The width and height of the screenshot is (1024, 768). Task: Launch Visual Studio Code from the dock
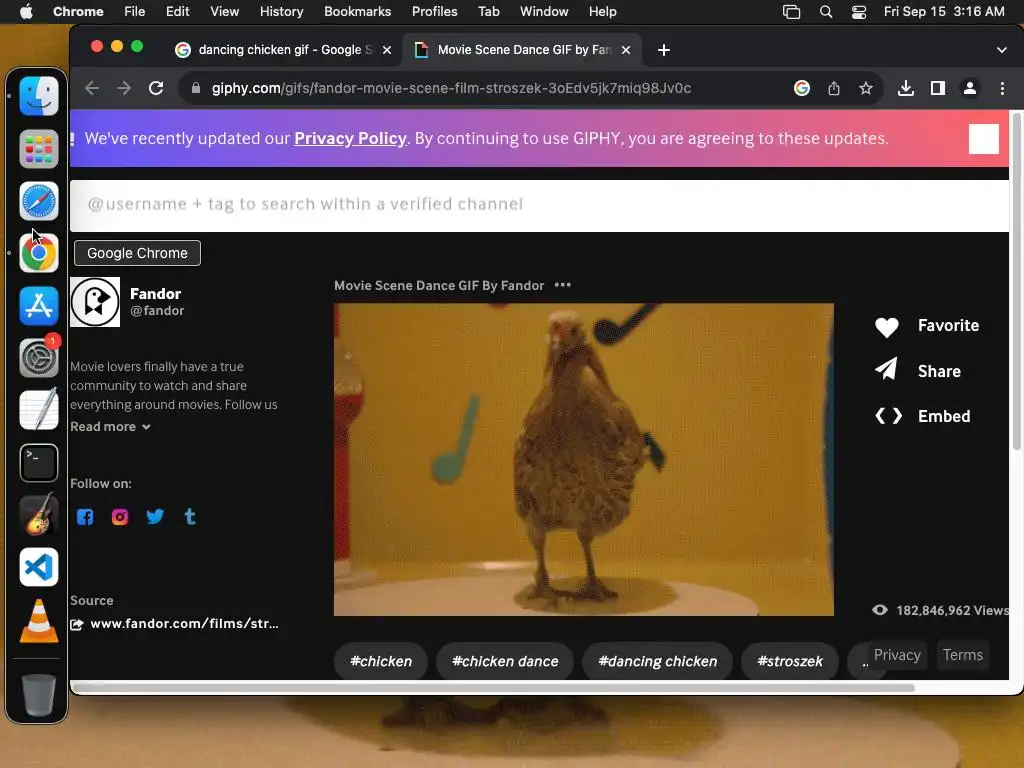[39, 567]
